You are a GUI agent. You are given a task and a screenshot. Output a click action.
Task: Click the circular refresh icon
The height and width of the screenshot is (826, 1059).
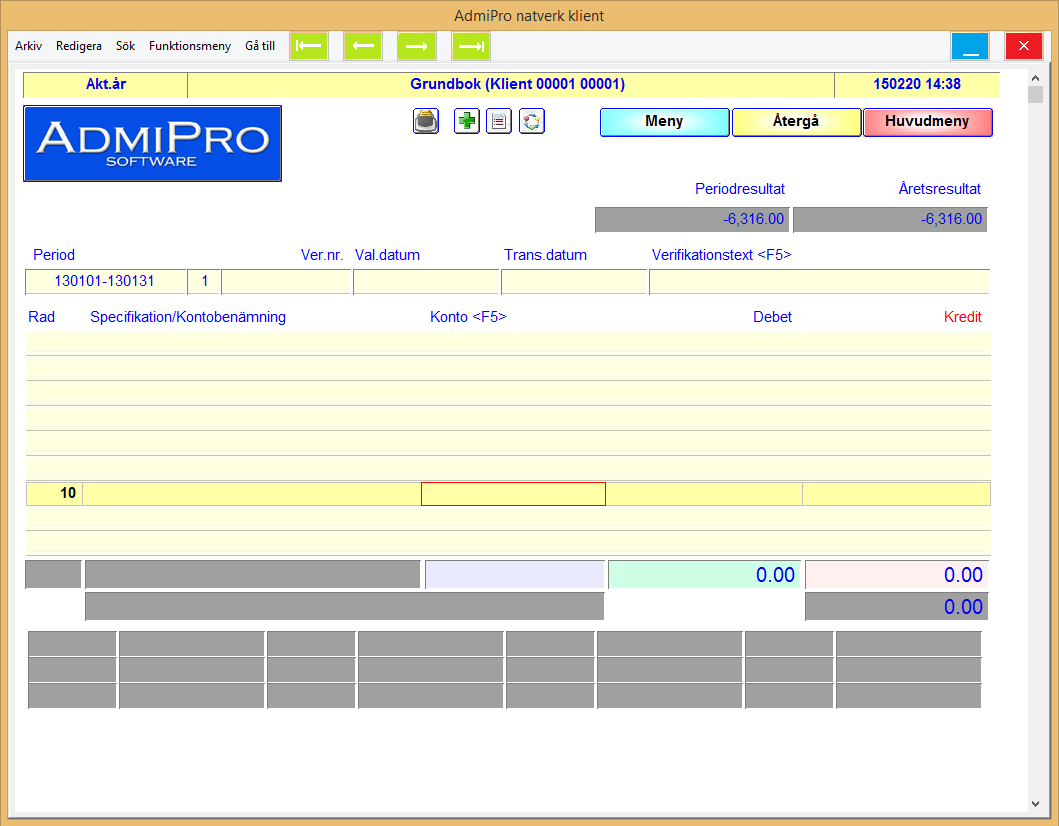click(532, 122)
